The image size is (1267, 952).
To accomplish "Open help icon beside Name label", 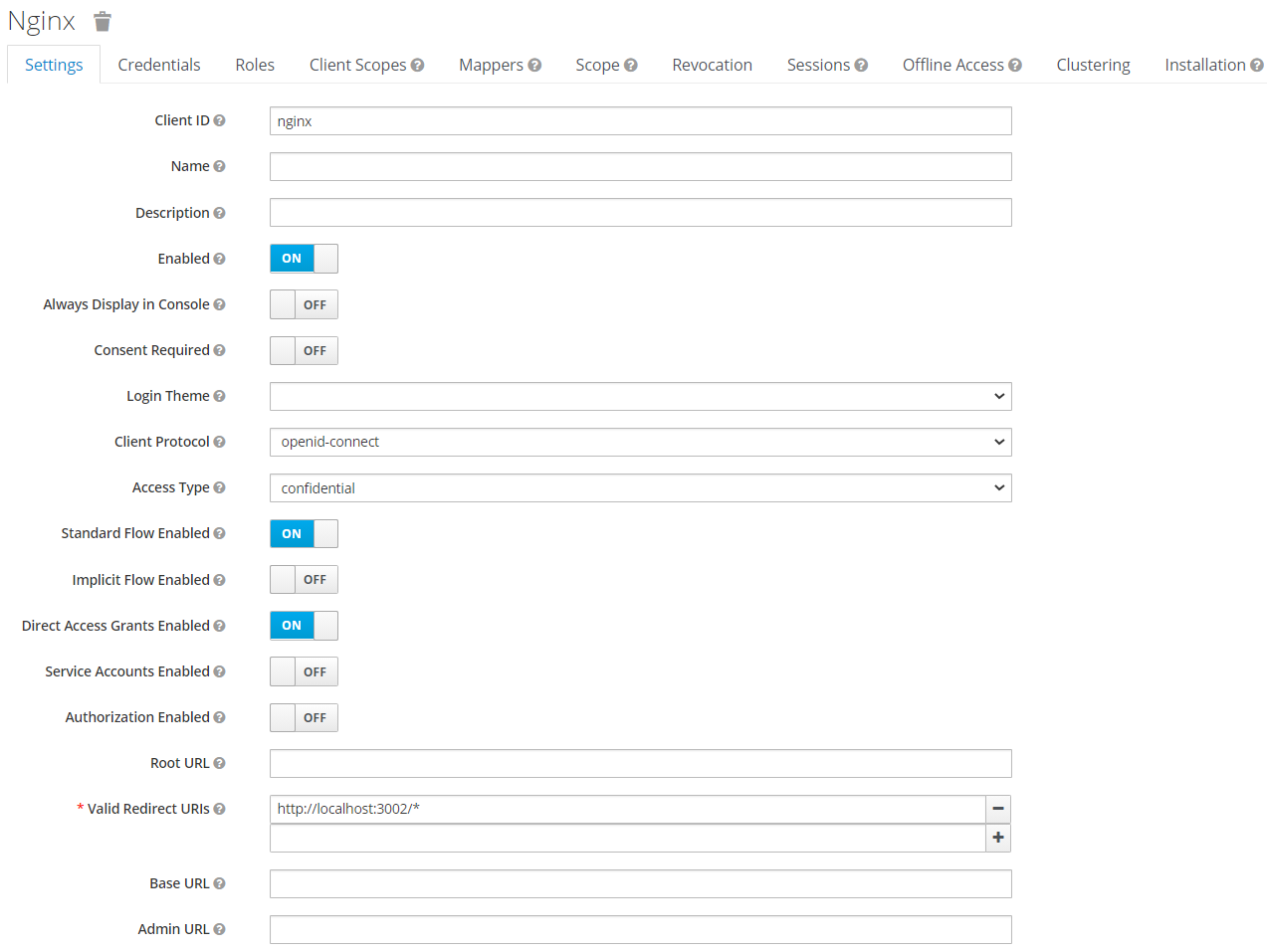I will coord(219,166).
